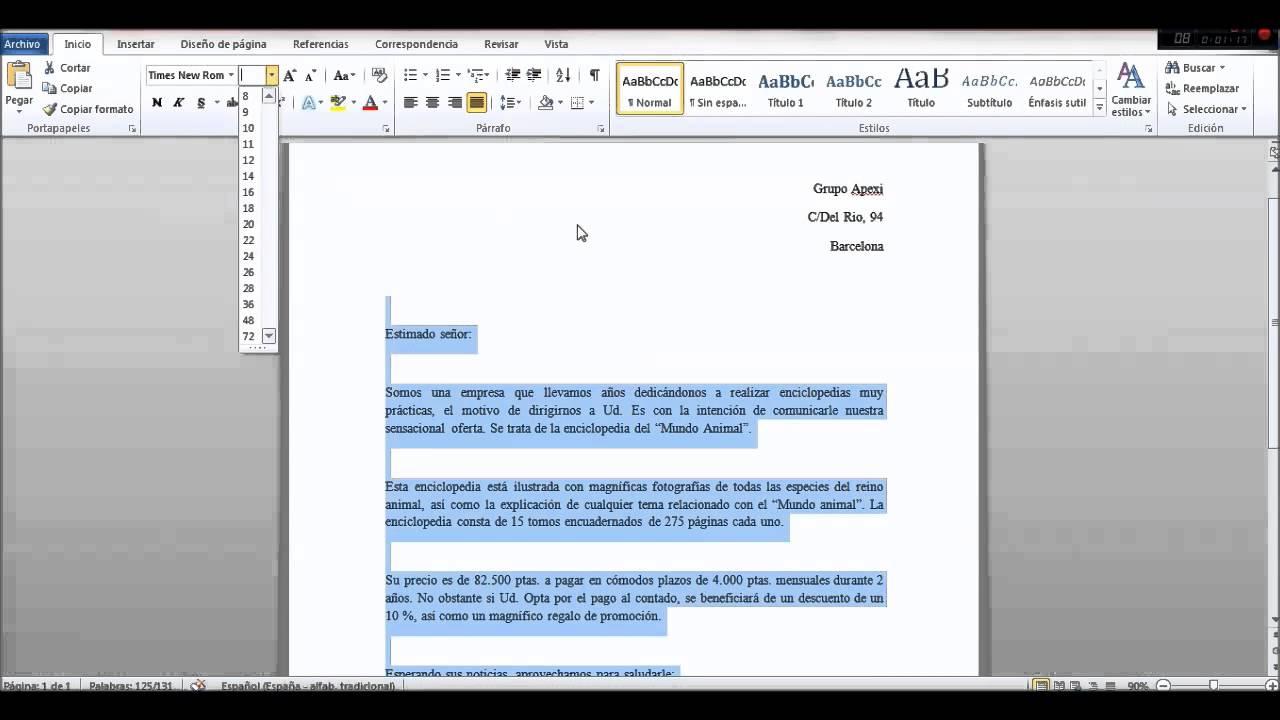The image size is (1280, 720).
Task: Open the Archivo menu
Action: click(x=21, y=43)
